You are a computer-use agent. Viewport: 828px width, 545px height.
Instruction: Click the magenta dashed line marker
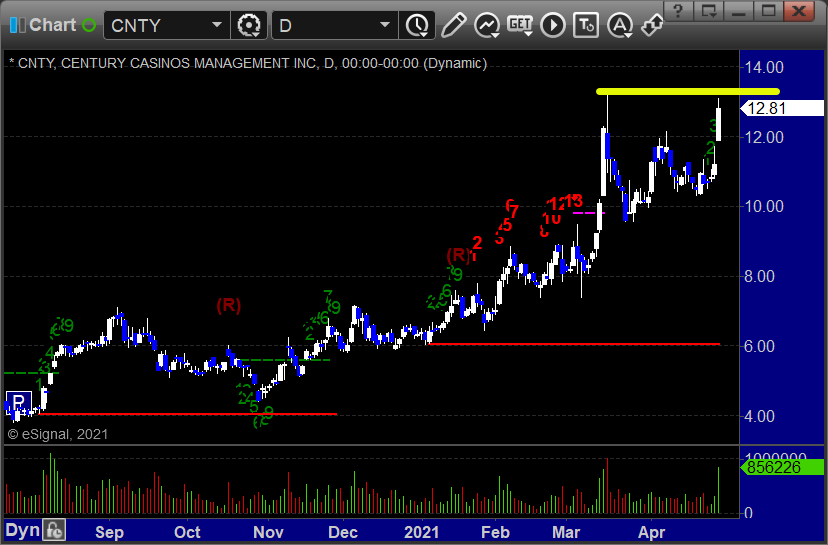[589, 213]
